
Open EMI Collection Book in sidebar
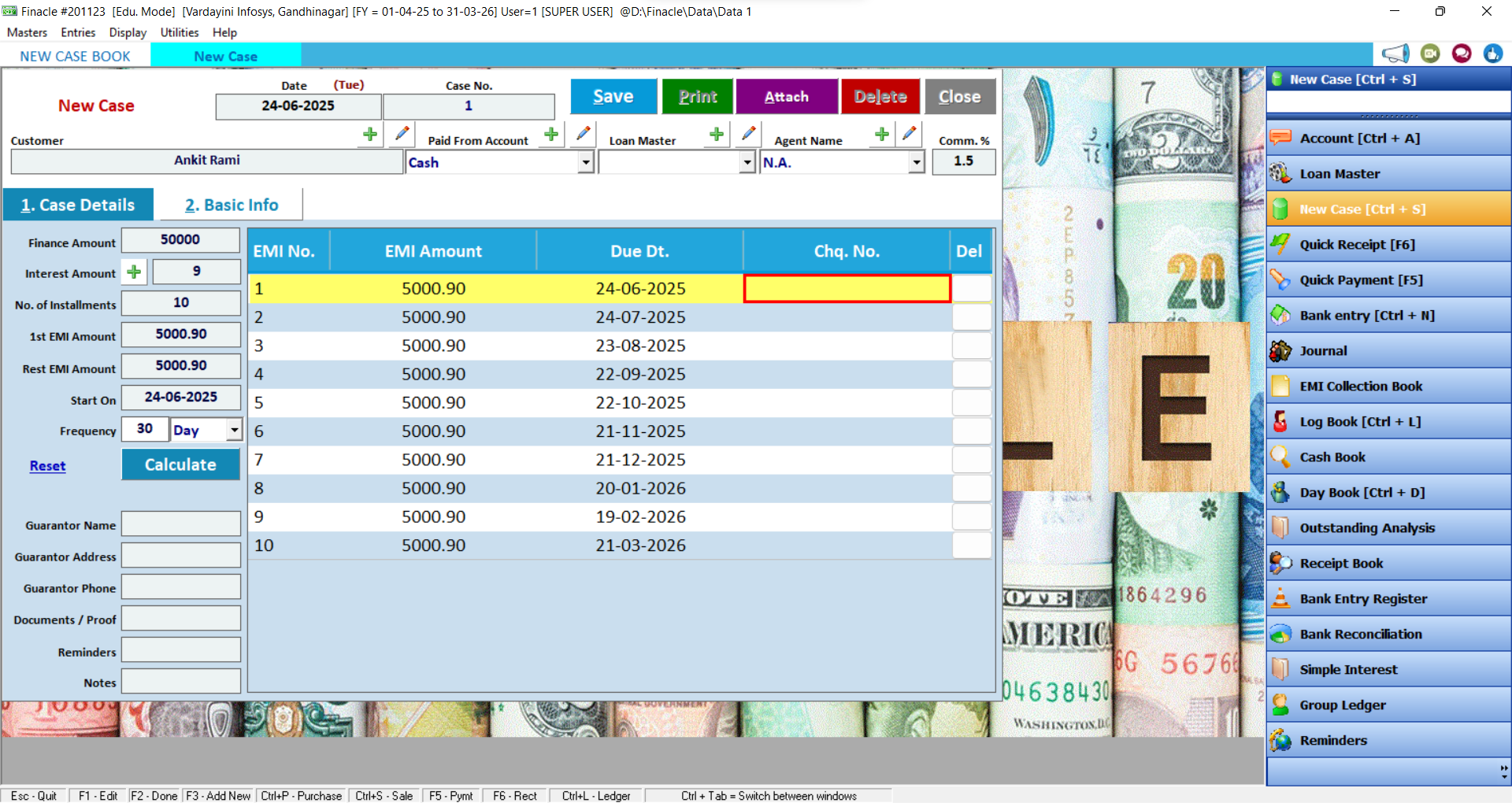[1360, 387]
